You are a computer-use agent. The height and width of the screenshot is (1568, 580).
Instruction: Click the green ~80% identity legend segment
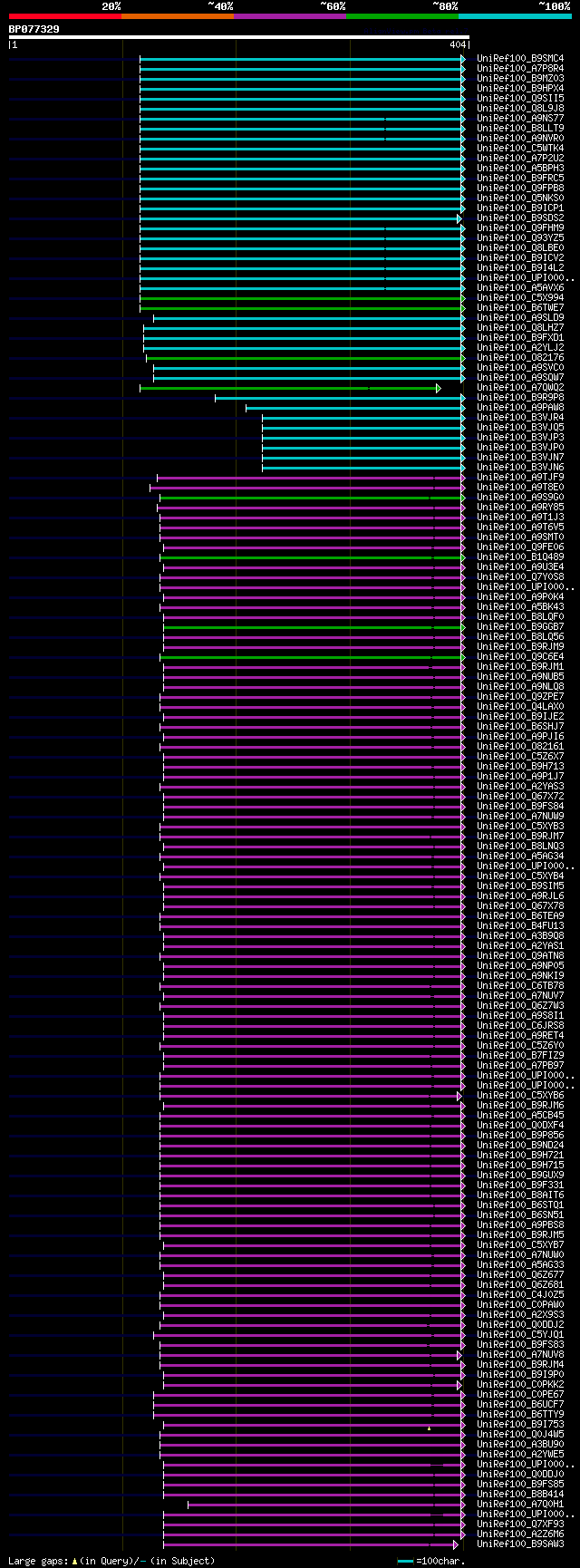click(x=402, y=16)
